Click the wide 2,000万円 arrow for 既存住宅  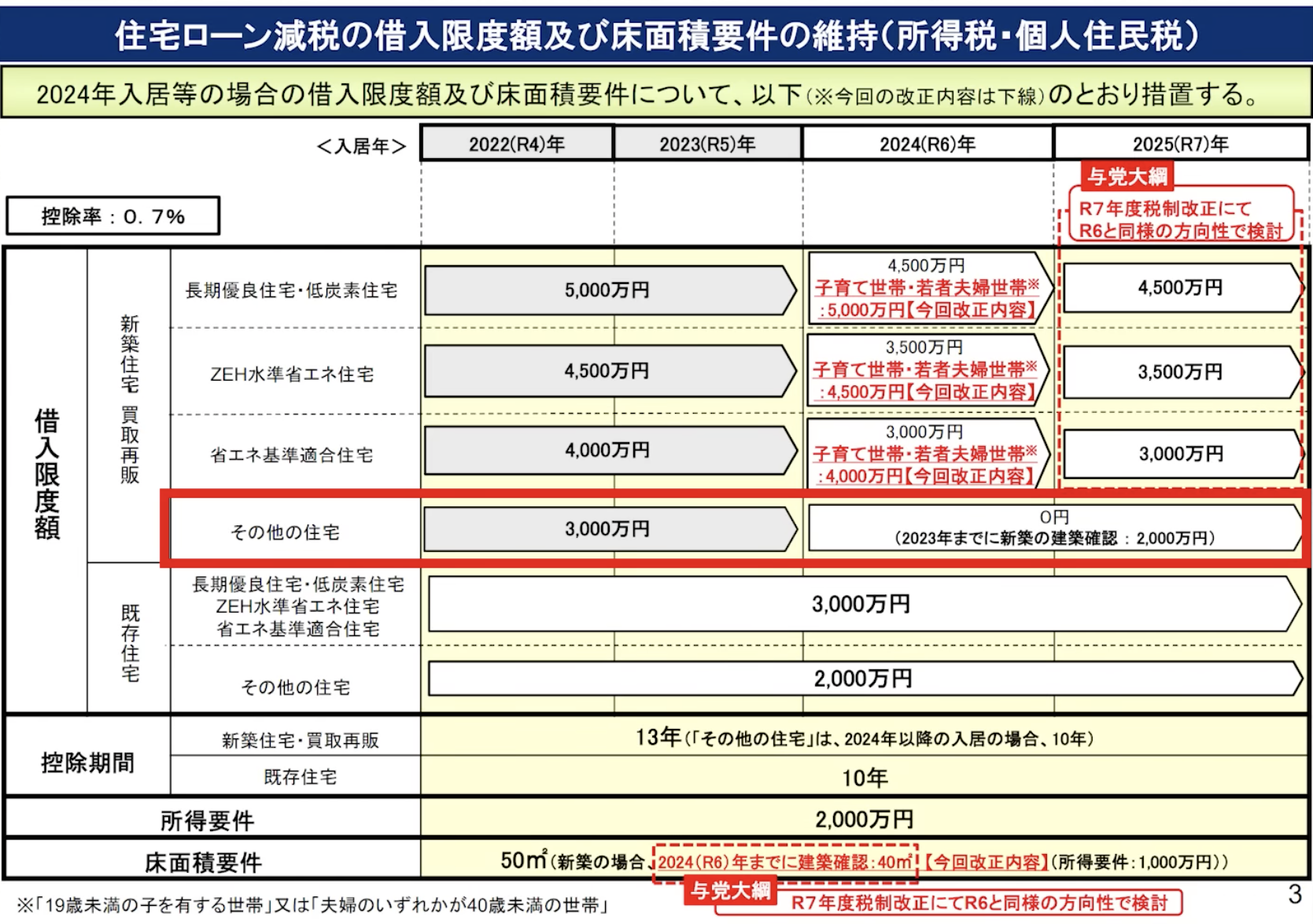click(x=864, y=678)
